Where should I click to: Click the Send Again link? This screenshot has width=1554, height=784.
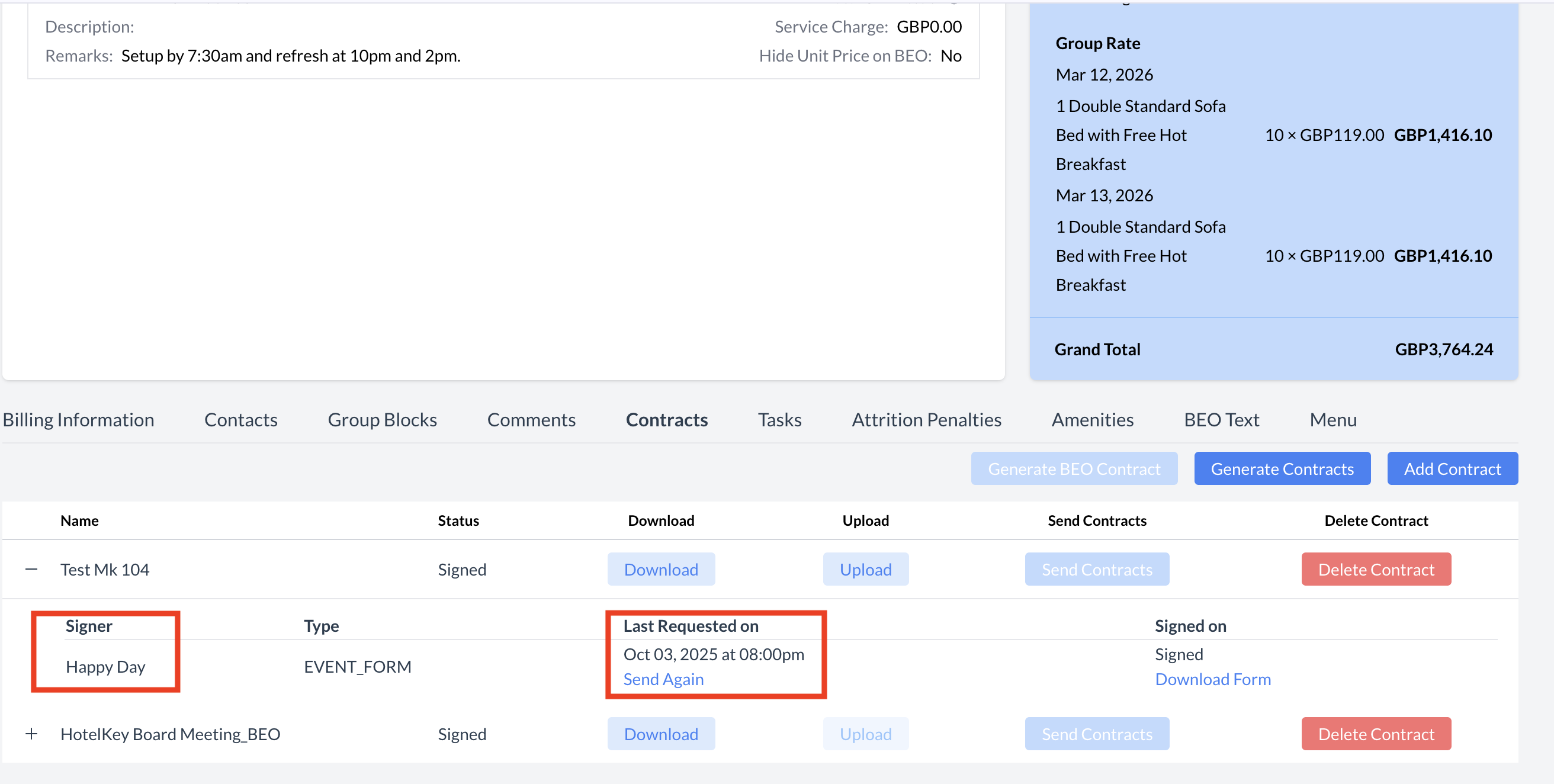click(x=663, y=679)
